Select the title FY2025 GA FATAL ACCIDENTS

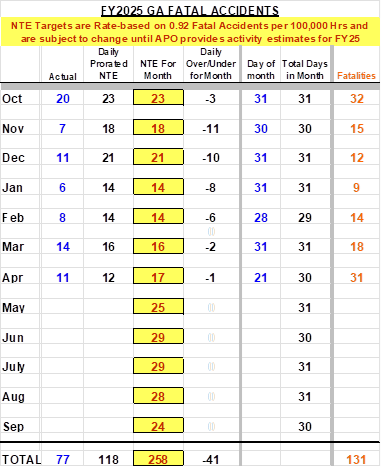(190, 11)
